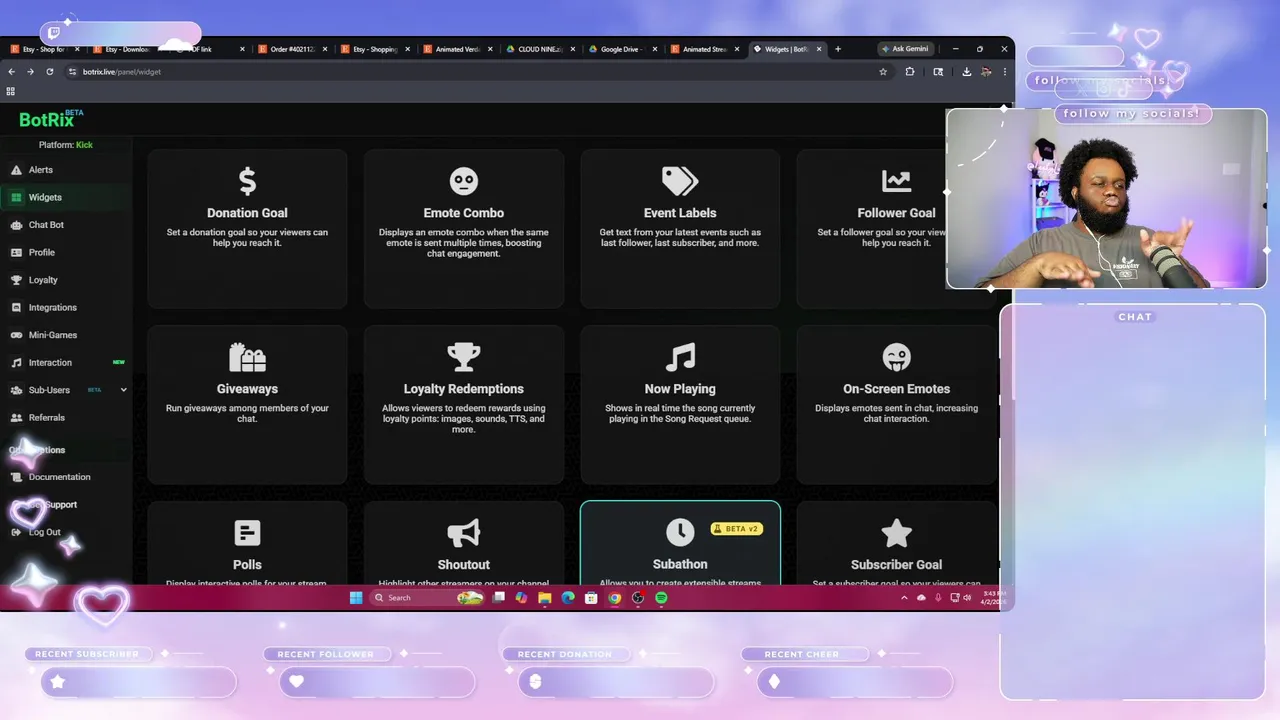
Task: Click the Shoutout megaphone icon
Action: [464, 533]
